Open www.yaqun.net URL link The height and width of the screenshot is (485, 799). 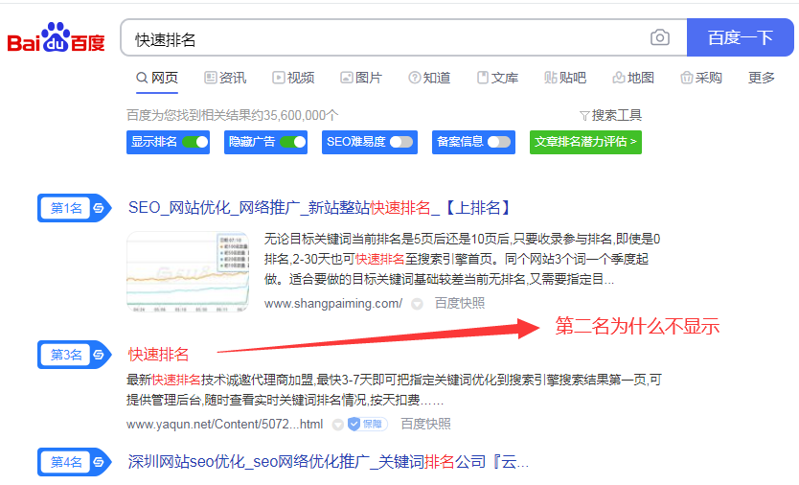[225, 424]
